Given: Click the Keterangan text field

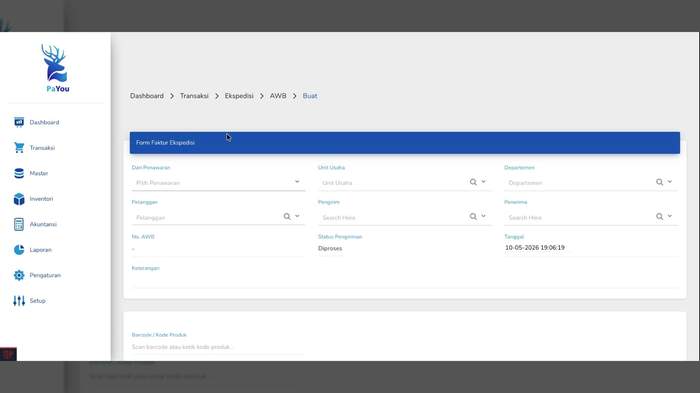Looking at the screenshot, I should point(405,280).
